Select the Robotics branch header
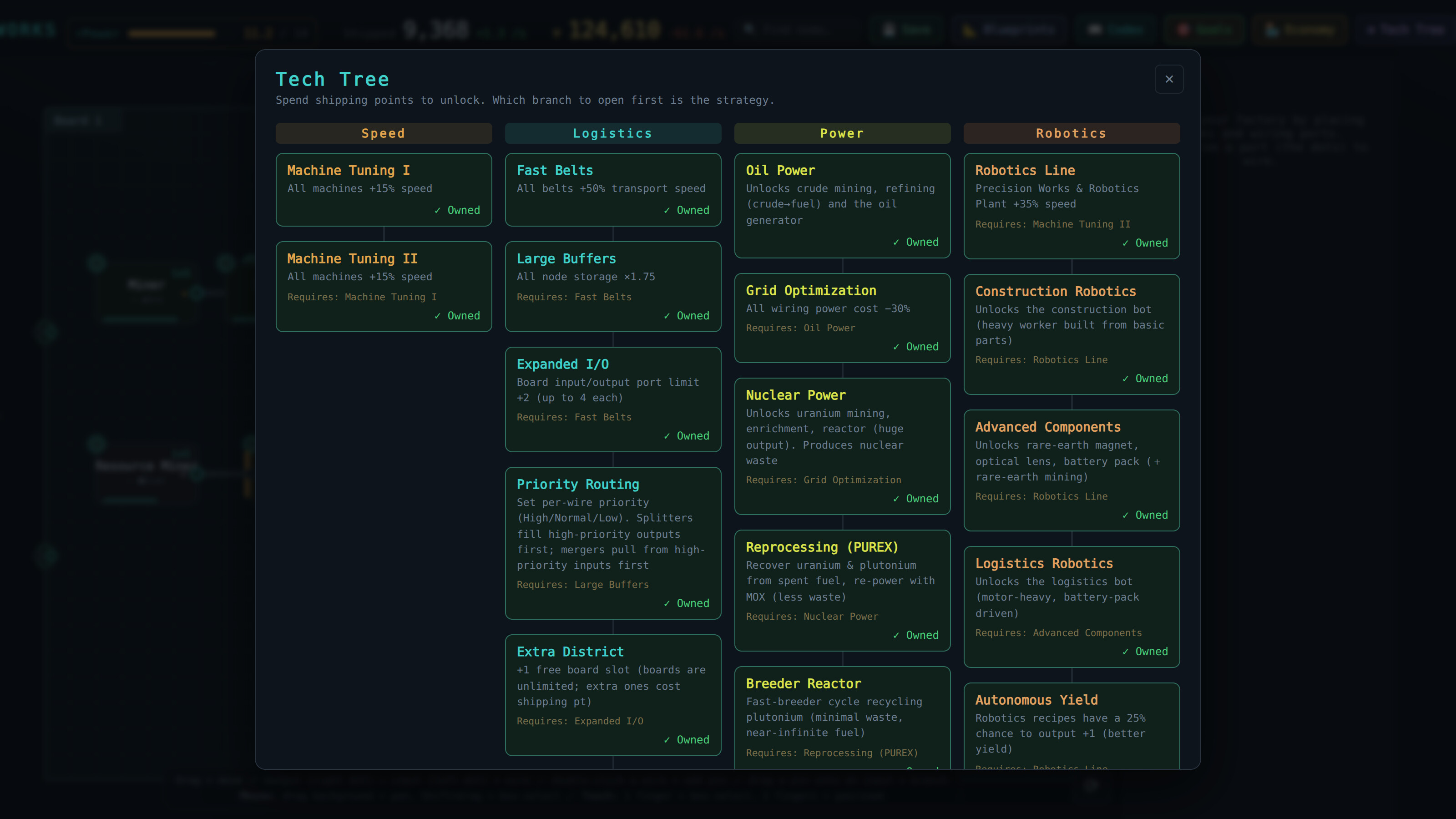 (1072, 133)
